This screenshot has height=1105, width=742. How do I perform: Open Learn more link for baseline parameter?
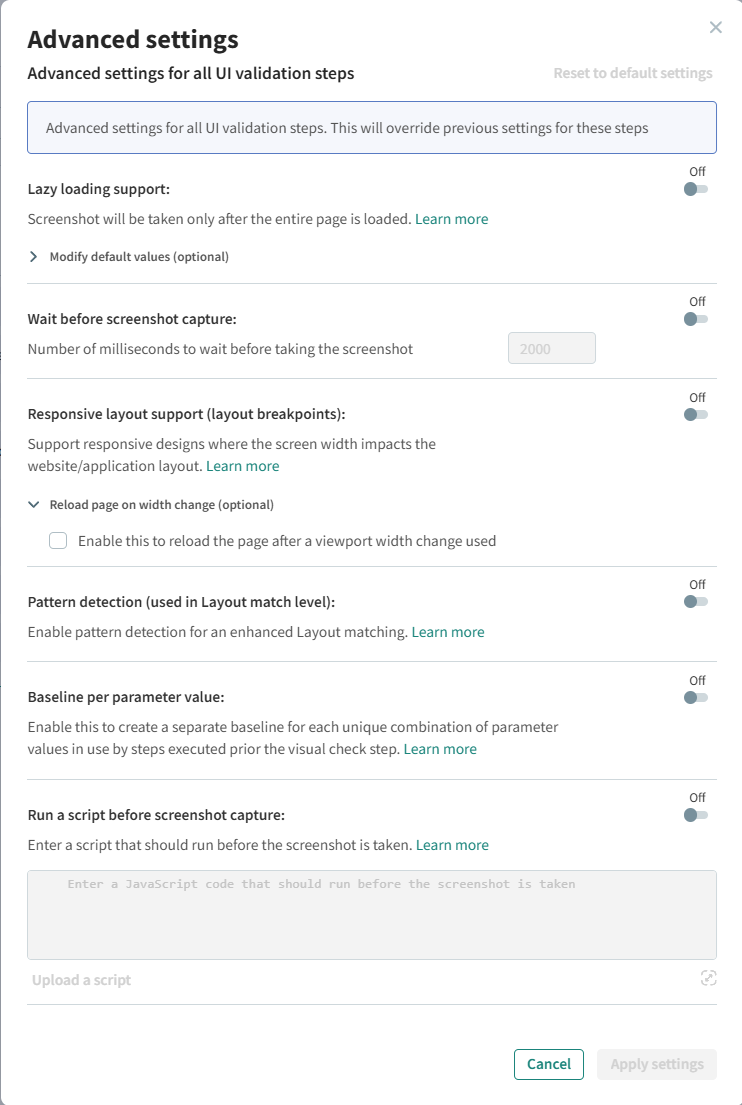[x=440, y=749]
